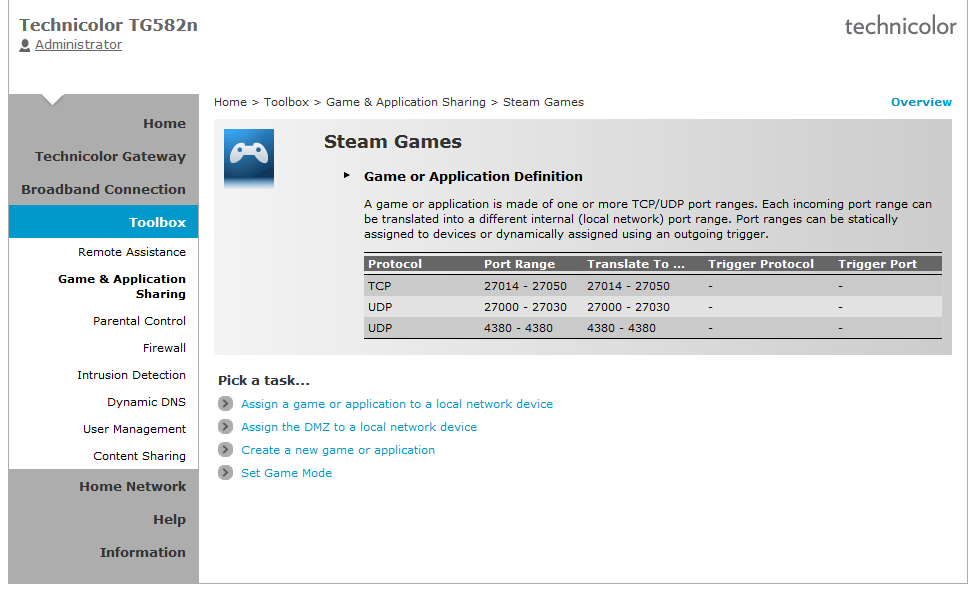
Task: Open Set Game Mode link
Action: (286, 473)
